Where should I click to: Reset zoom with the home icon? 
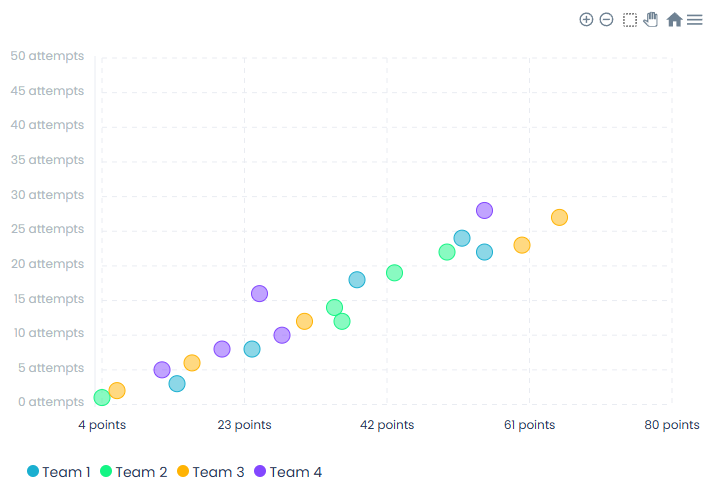pos(674,20)
